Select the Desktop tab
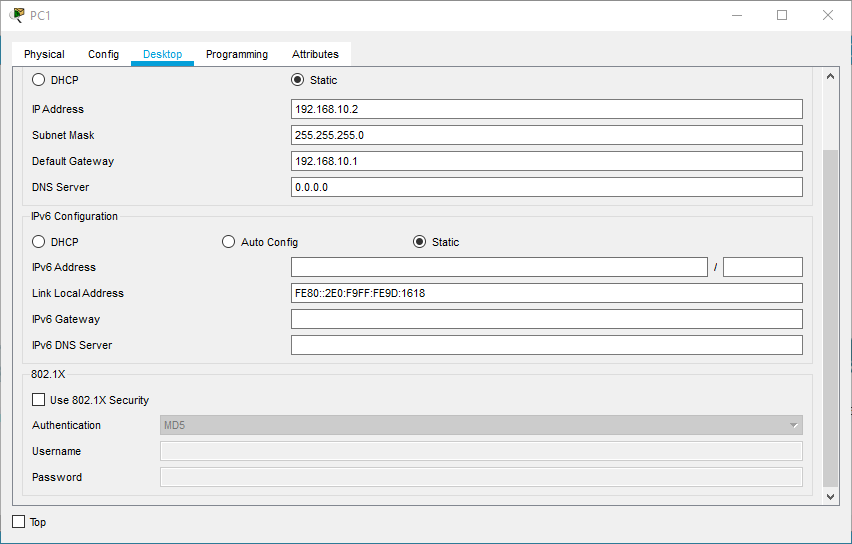 [x=162, y=54]
